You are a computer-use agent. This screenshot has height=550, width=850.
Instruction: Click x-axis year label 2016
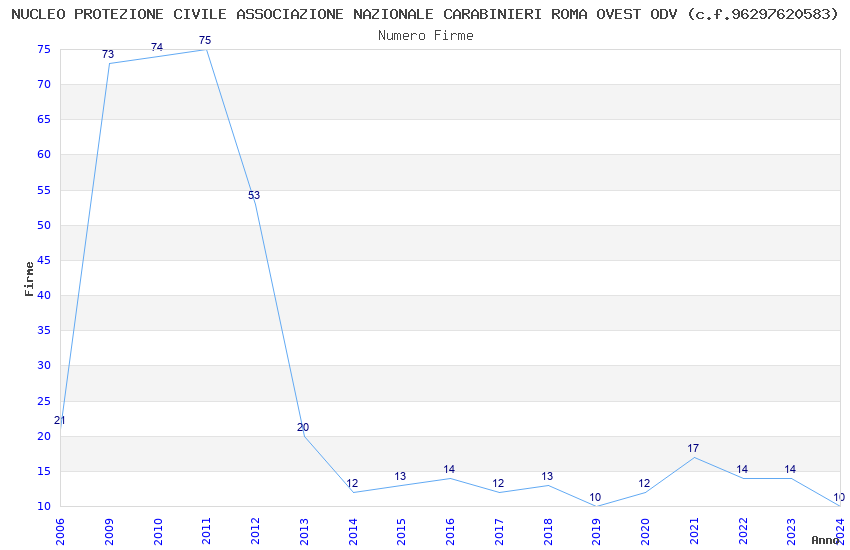tap(450, 531)
